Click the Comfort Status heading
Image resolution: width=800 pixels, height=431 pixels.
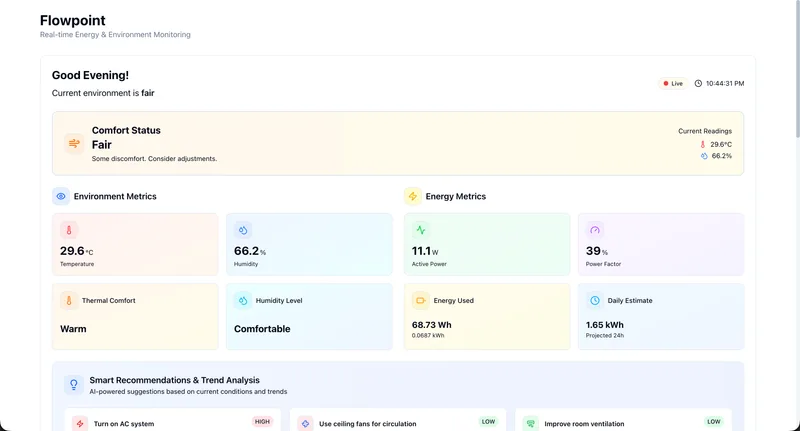[x=126, y=131]
